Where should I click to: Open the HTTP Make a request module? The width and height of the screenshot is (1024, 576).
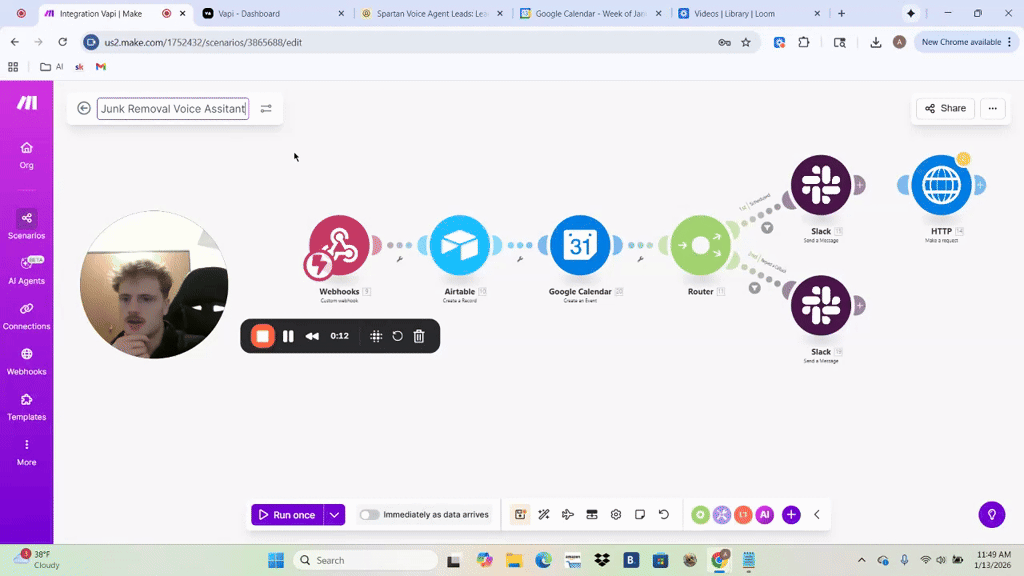click(x=941, y=185)
